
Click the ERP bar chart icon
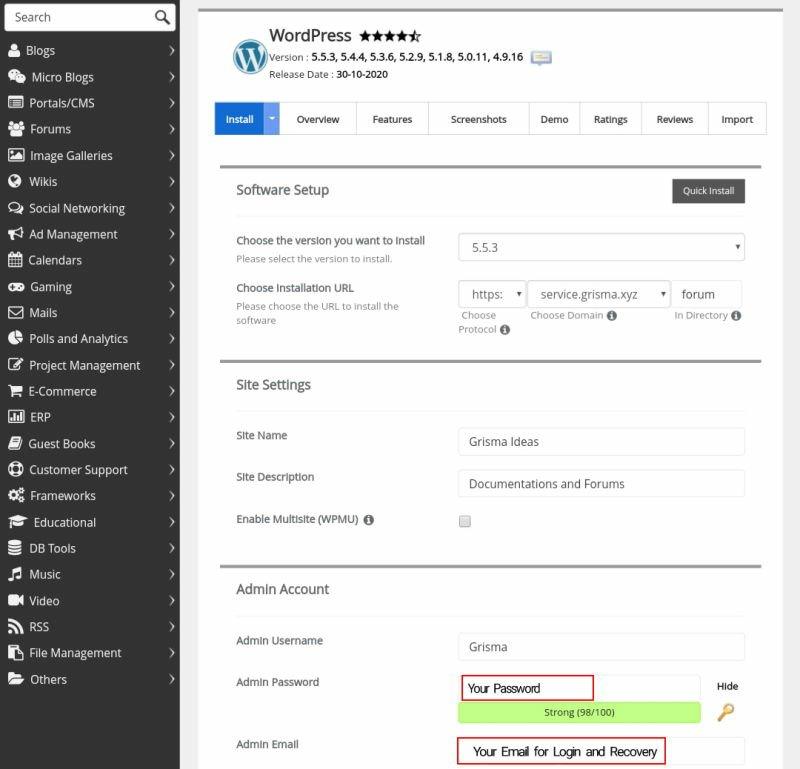[x=16, y=416]
